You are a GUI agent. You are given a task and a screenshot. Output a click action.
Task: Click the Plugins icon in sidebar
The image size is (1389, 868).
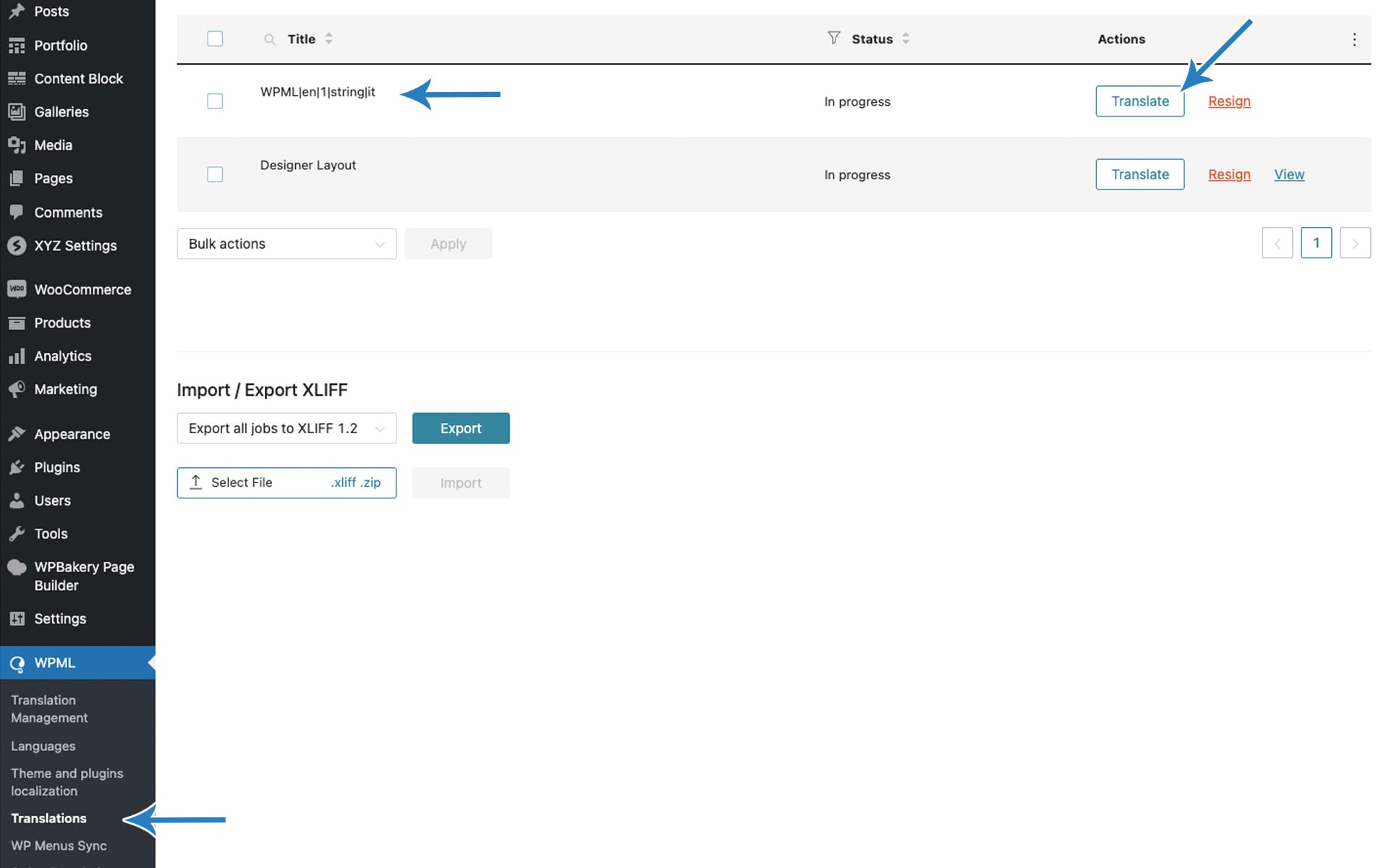click(17, 467)
